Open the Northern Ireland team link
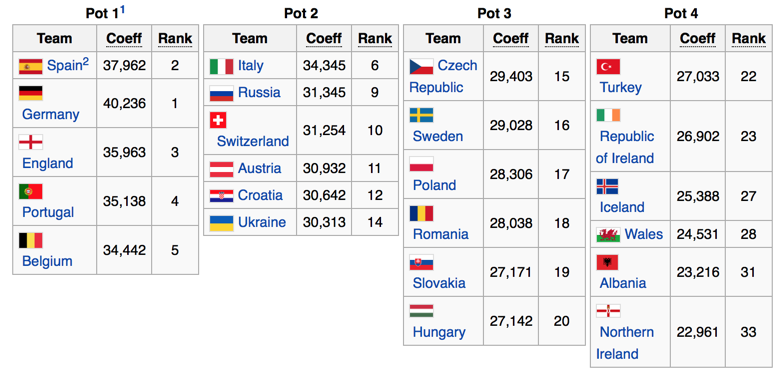779x374 pixels. coord(624,343)
